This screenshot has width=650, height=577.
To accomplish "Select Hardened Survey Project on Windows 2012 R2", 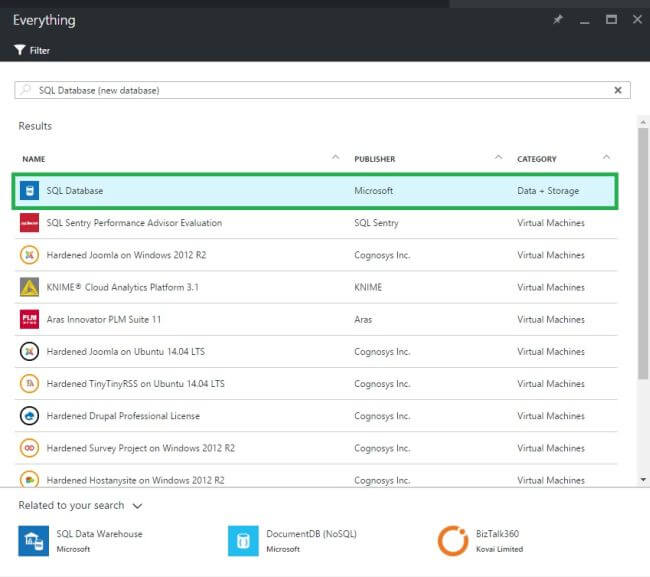I will tap(140, 448).
